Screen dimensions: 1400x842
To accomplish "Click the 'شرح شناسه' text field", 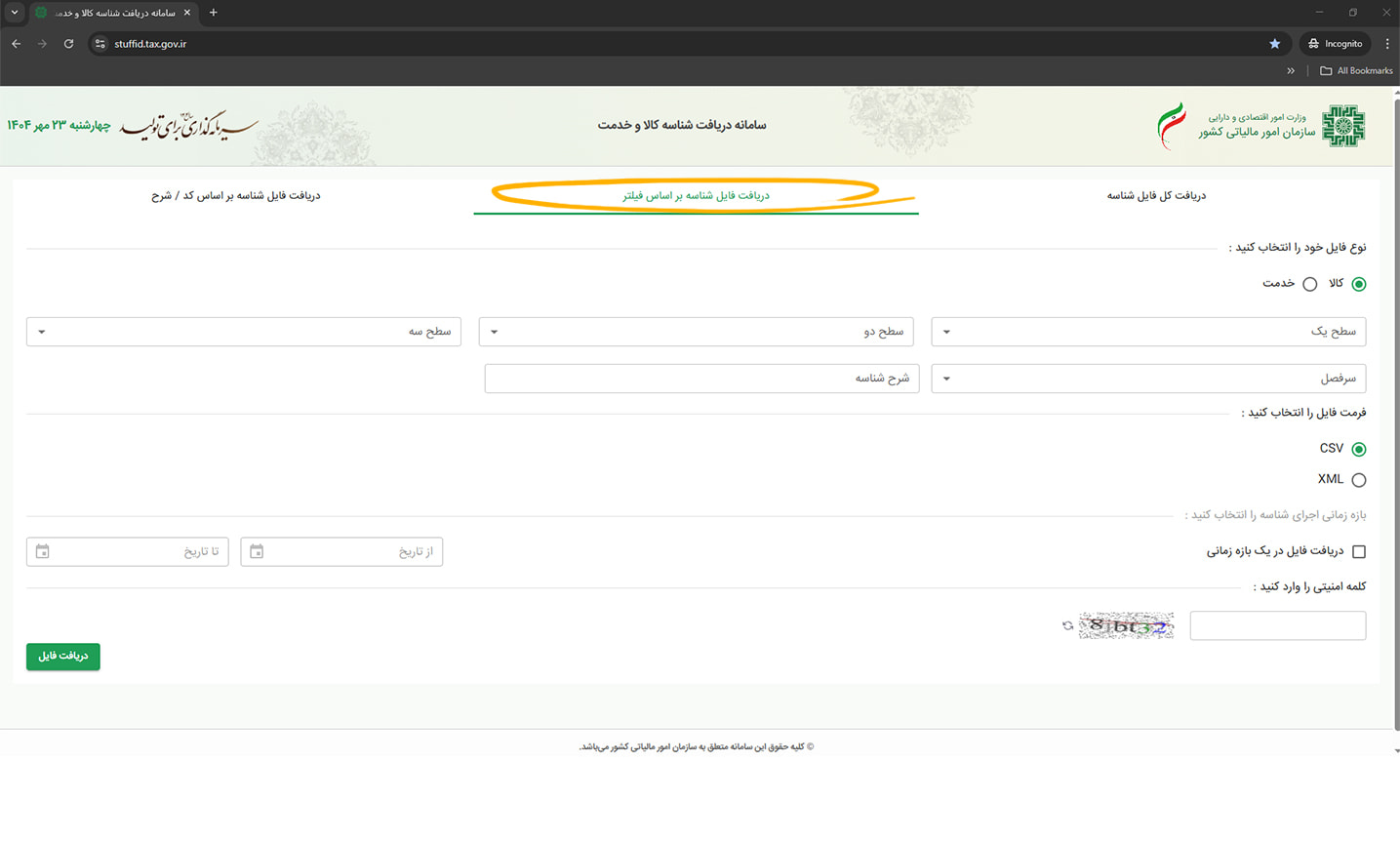I will click(701, 379).
